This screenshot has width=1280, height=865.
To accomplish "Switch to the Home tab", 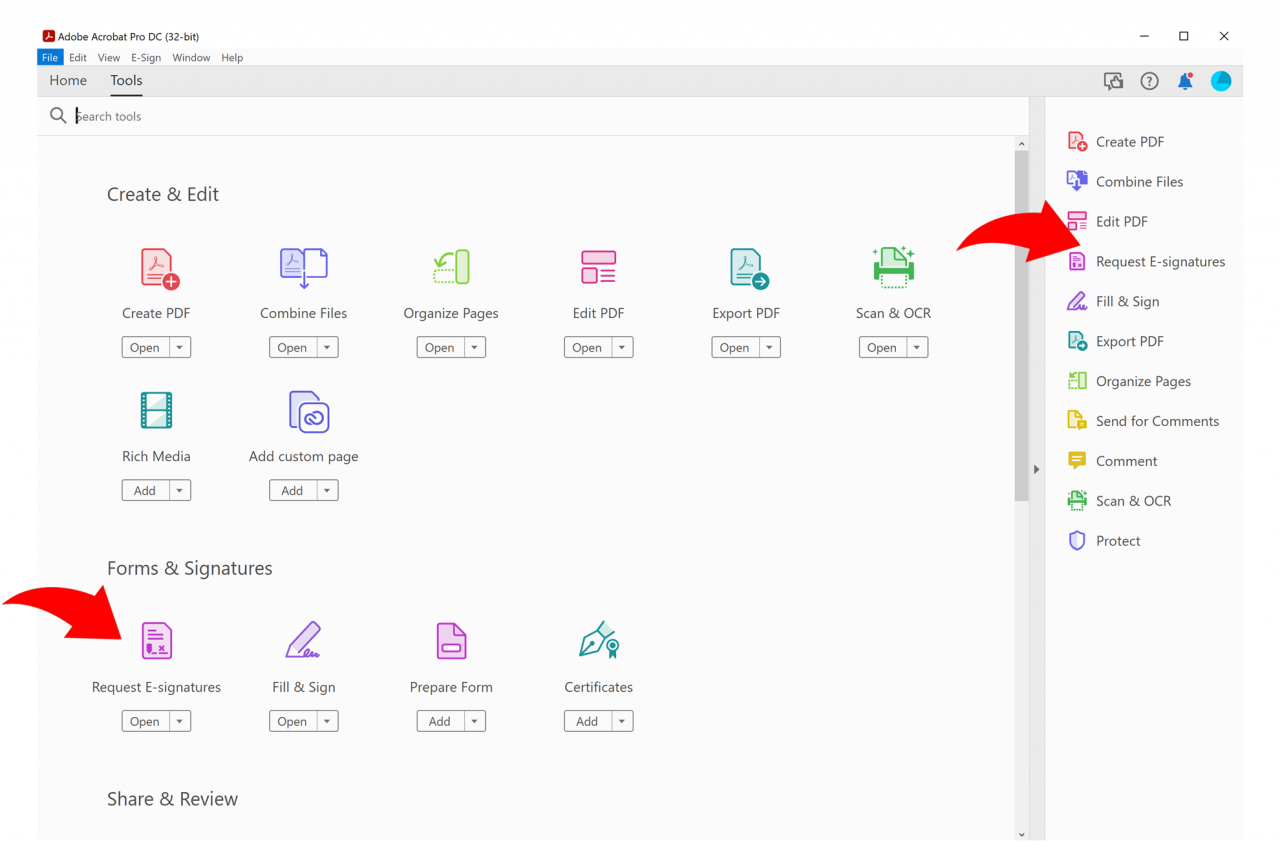I will pos(68,80).
